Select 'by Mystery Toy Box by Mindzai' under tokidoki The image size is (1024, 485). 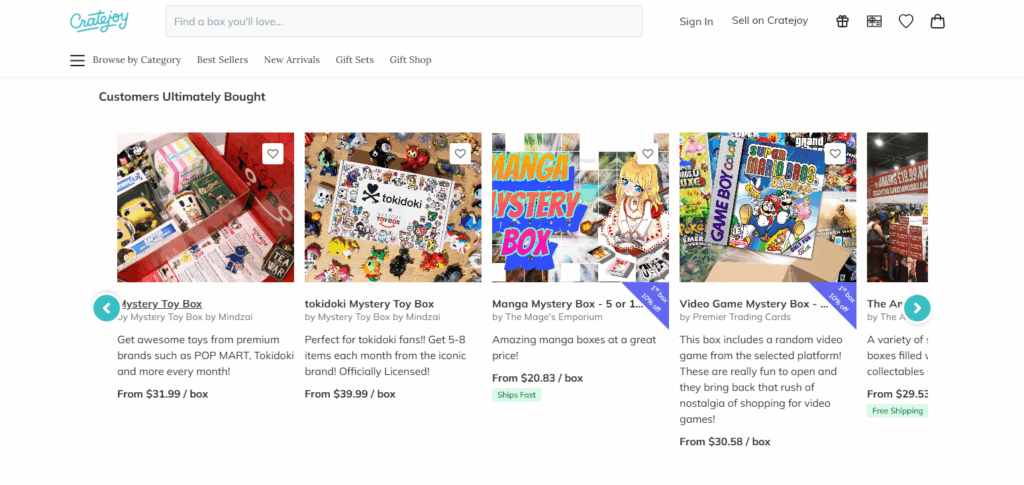372,317
